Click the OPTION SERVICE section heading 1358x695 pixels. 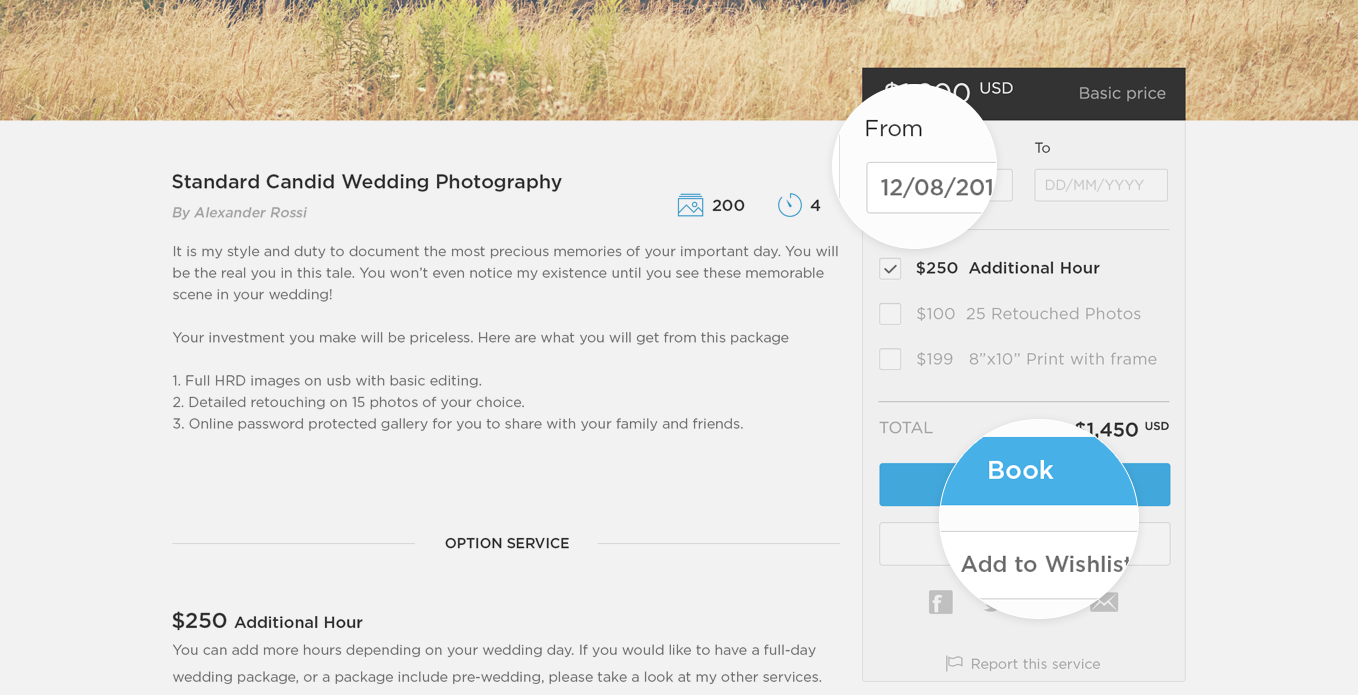point(507,543)
